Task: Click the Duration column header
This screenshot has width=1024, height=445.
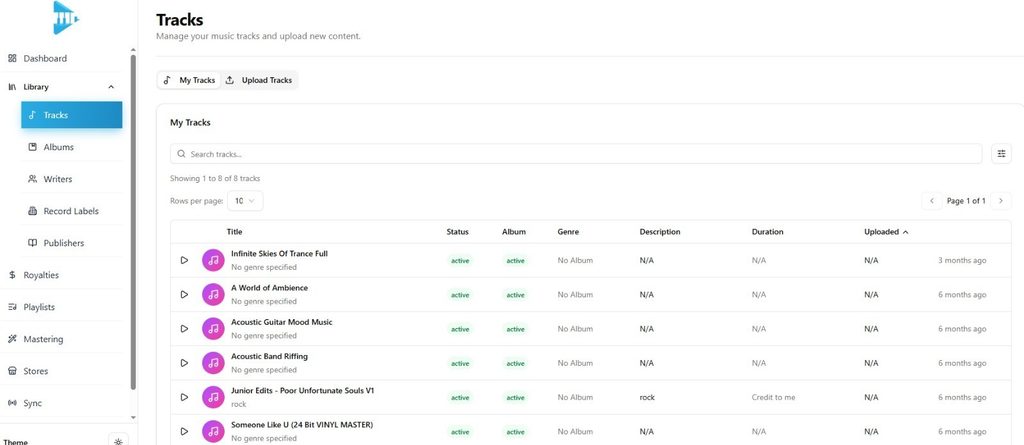Action: point(767,232)
